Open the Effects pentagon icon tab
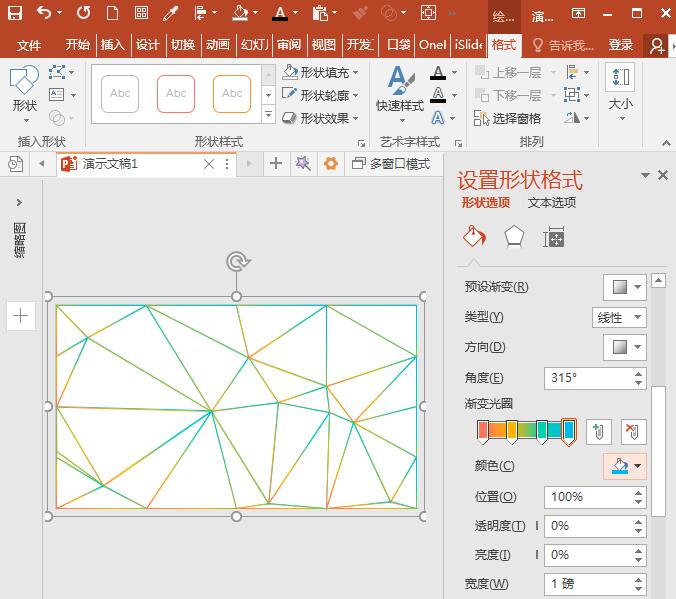Image resolution: width=676 pixels, height=599 pixels. point(513,236)
